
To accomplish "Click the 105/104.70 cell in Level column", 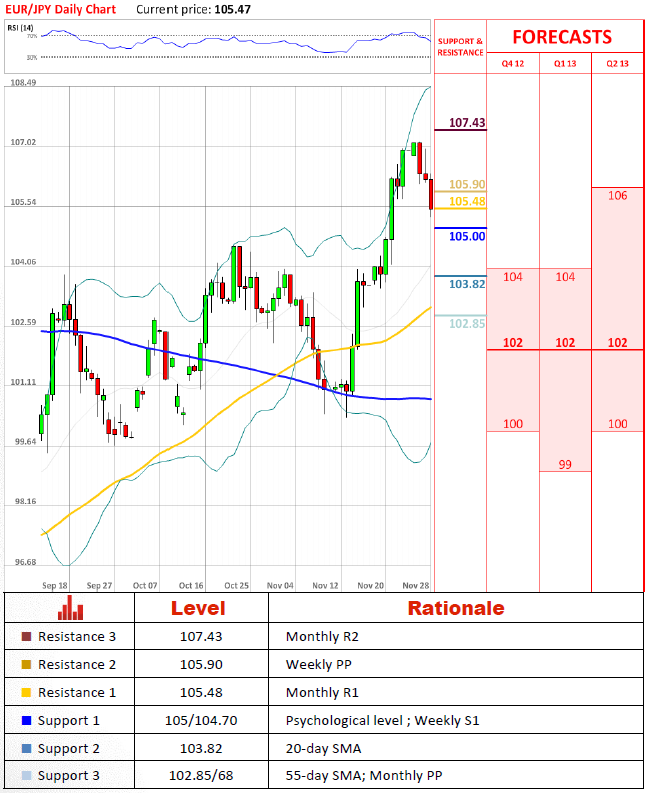I will (x=201, y=720).
